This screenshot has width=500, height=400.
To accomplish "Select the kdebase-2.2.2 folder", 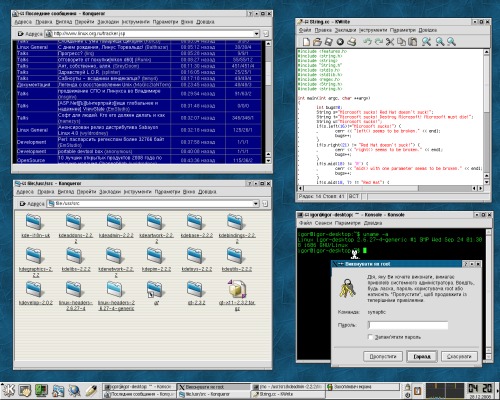I will (x=196, y=222).
